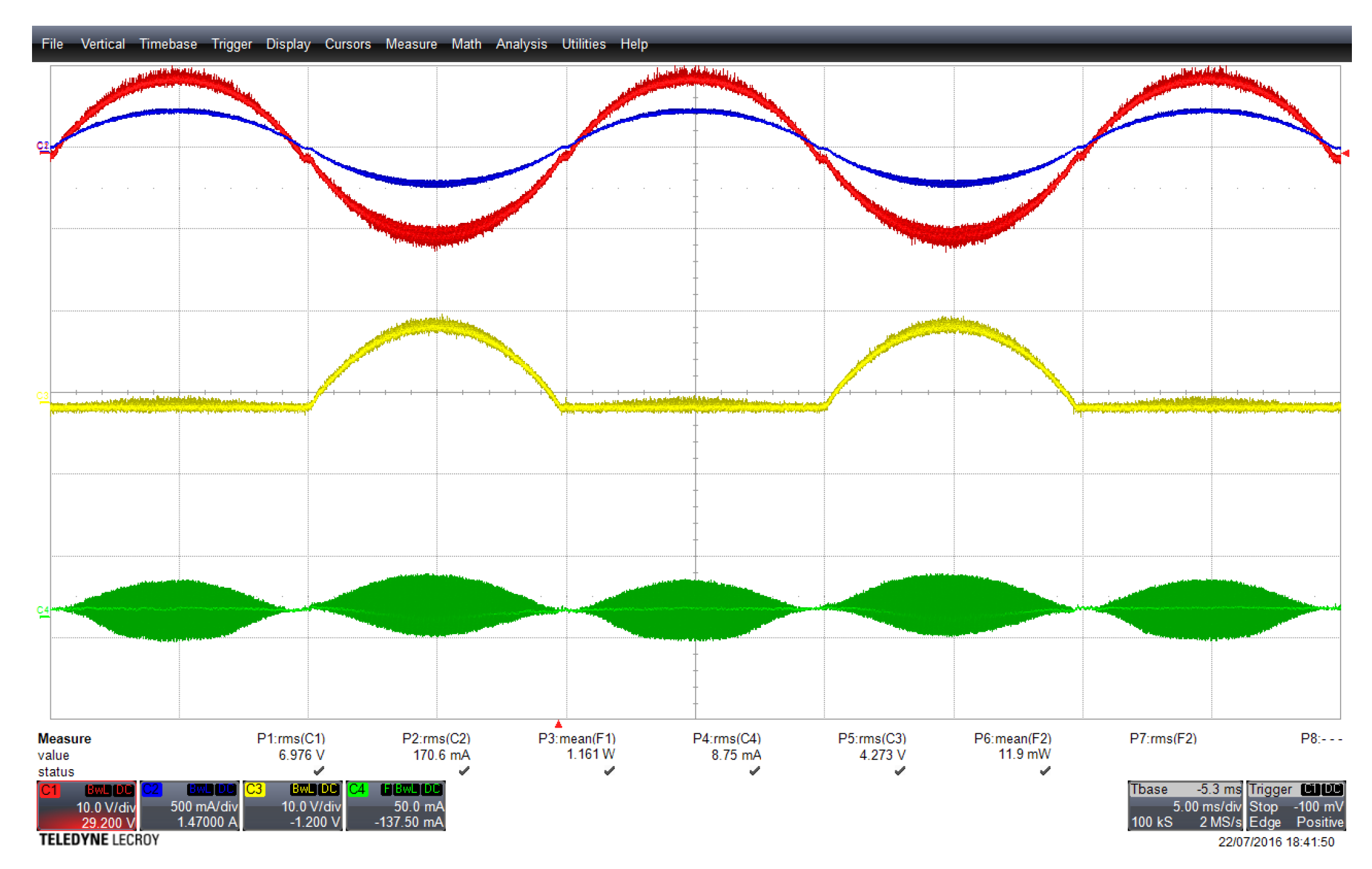
Task: Open the Timebase descriptor box
Action: [1185, 806]
